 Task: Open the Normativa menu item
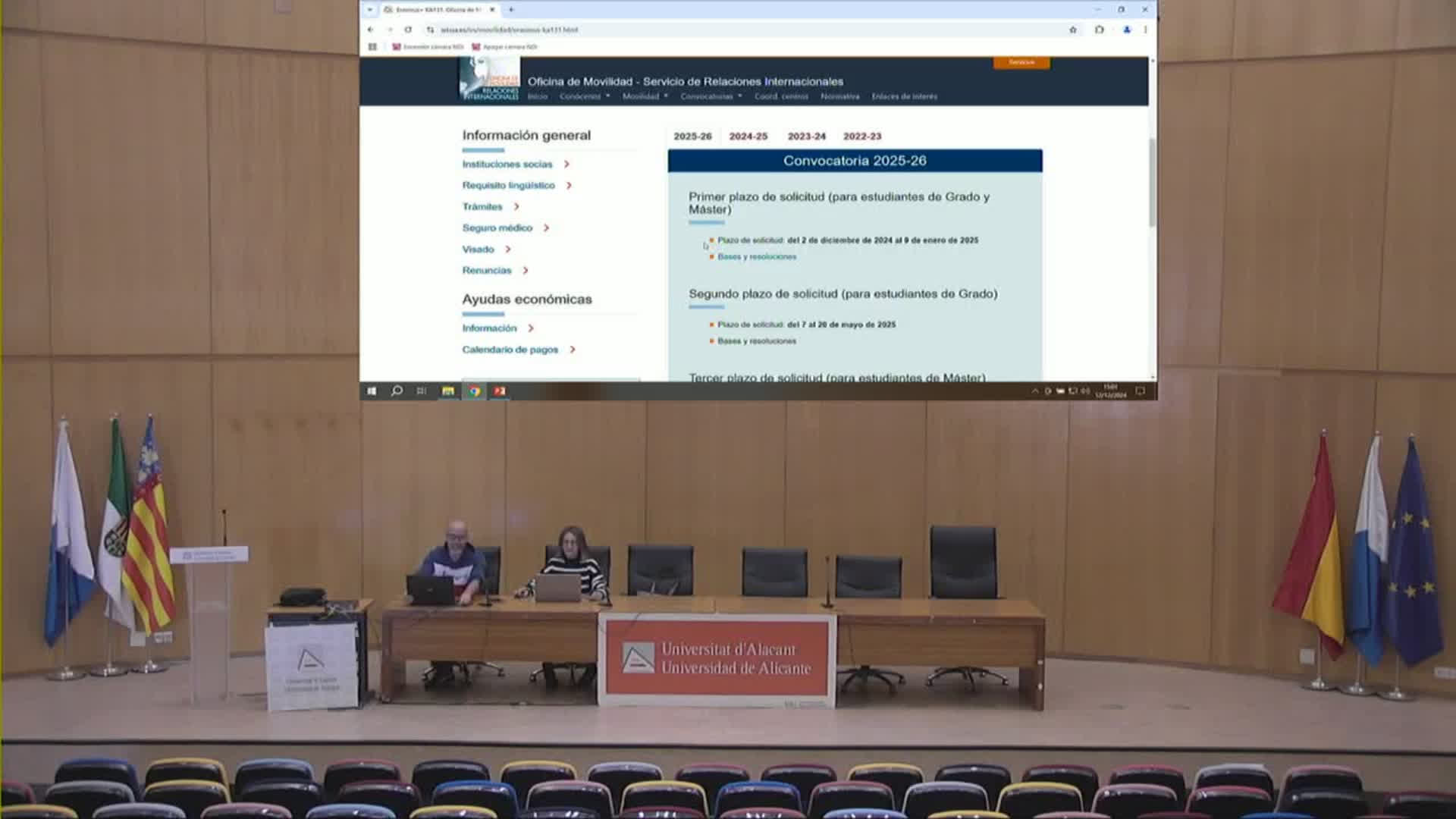[x=839, y=96]
